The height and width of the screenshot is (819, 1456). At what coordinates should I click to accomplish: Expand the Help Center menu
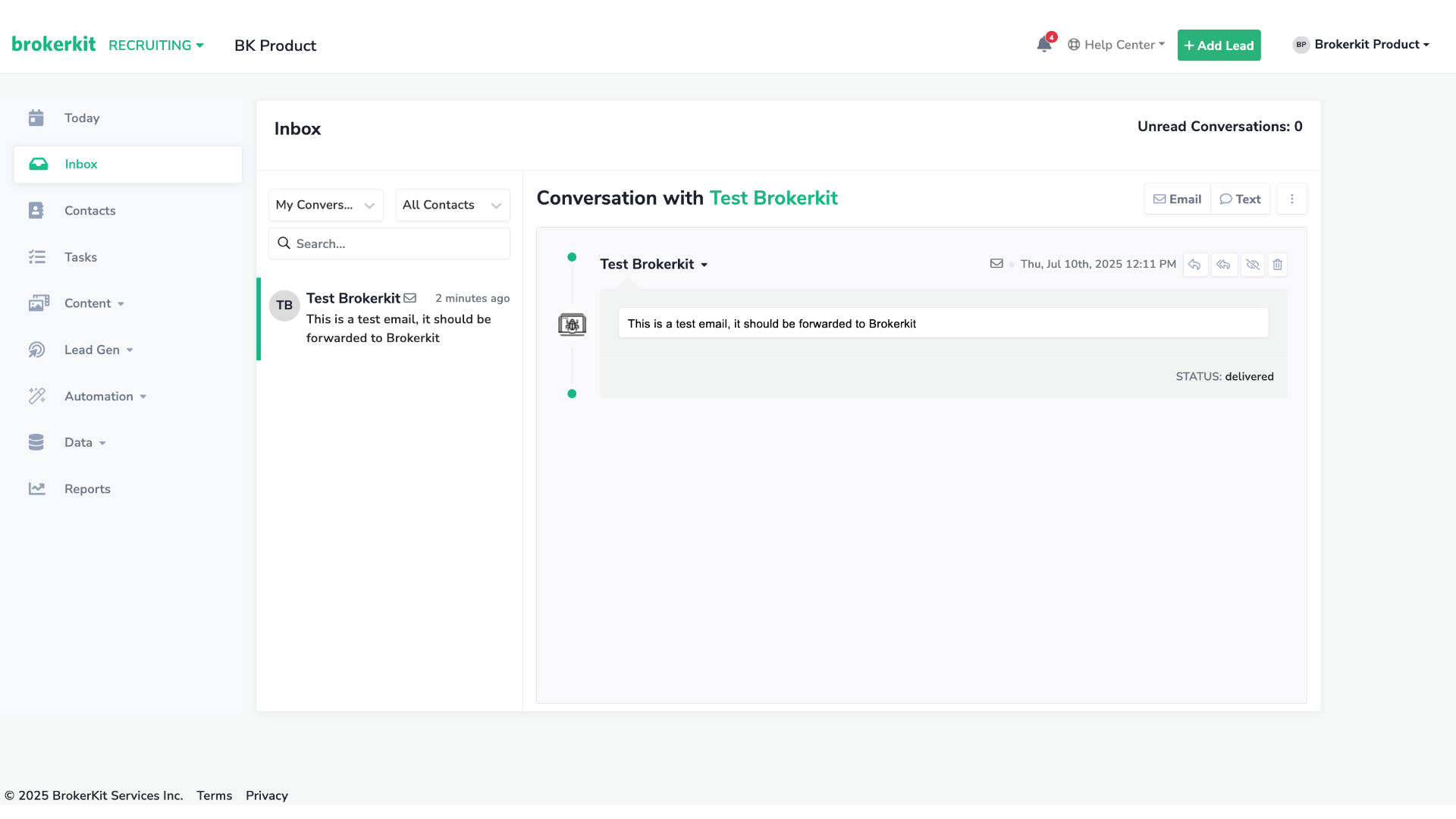(x=1116, y=45)
